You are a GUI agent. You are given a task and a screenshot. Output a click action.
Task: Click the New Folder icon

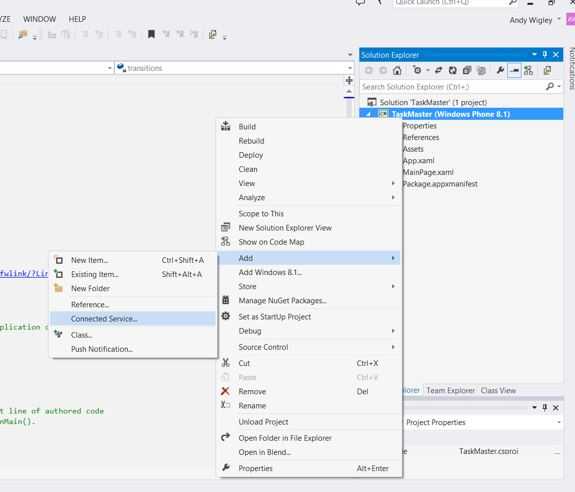(x=58, y=288)
